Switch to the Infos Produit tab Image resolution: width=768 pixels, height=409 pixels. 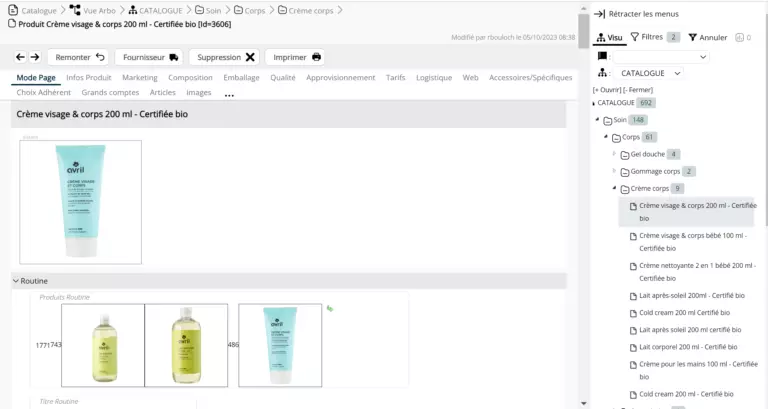[x=89, y=77]
